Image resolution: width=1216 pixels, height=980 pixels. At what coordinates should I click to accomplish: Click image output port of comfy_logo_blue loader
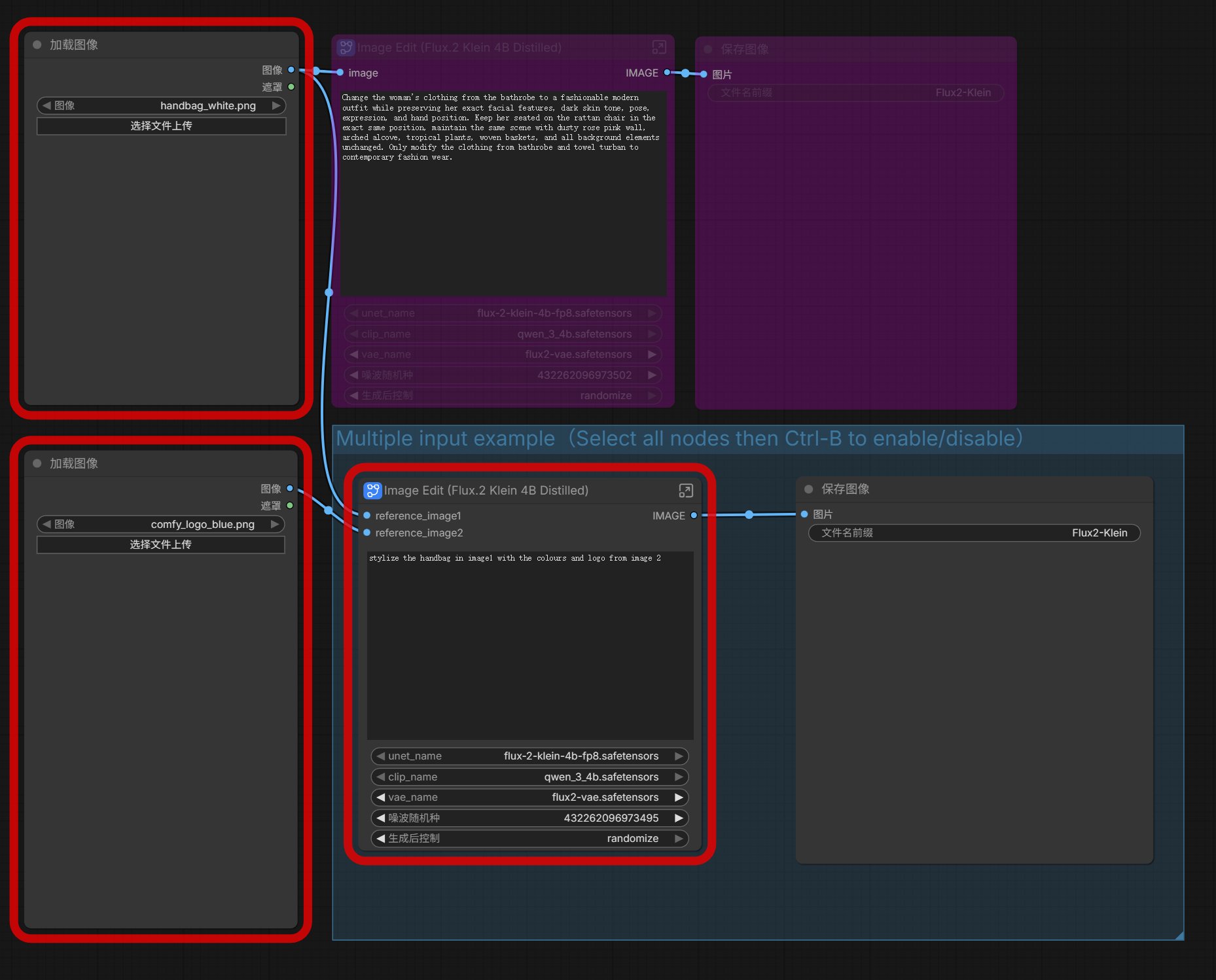[290, 489]
